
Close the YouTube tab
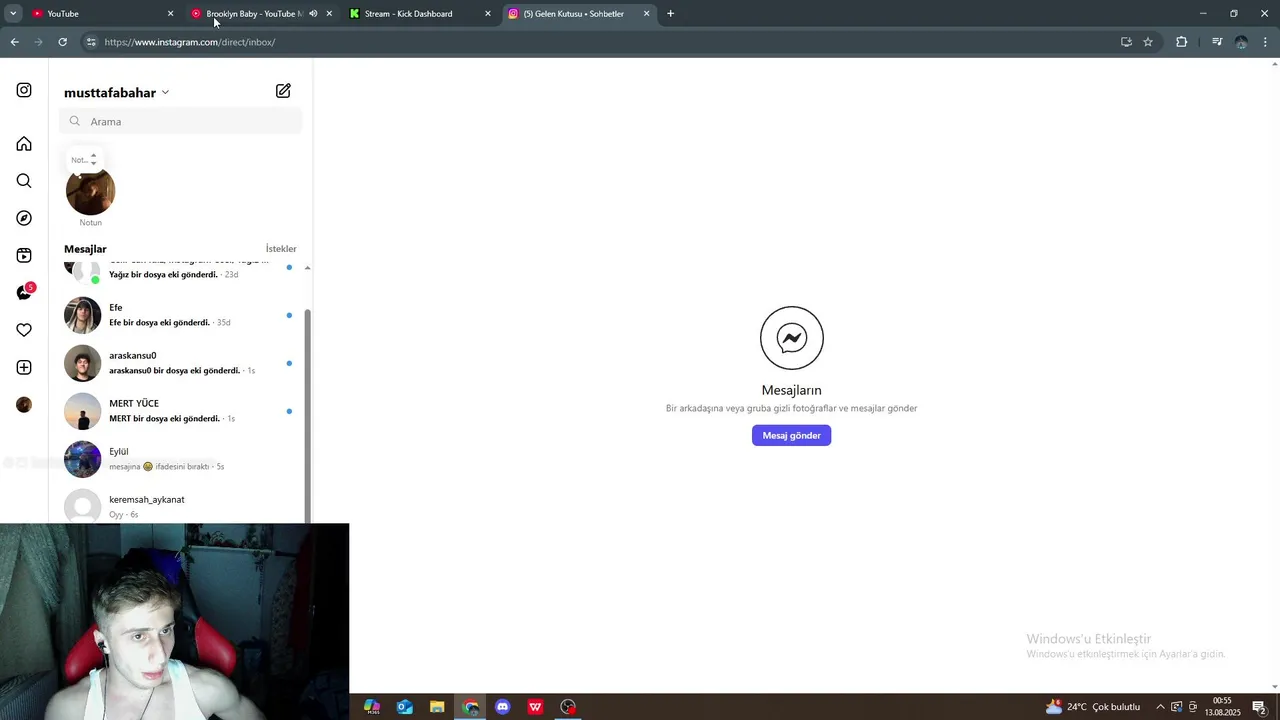(x=170, y=14)
